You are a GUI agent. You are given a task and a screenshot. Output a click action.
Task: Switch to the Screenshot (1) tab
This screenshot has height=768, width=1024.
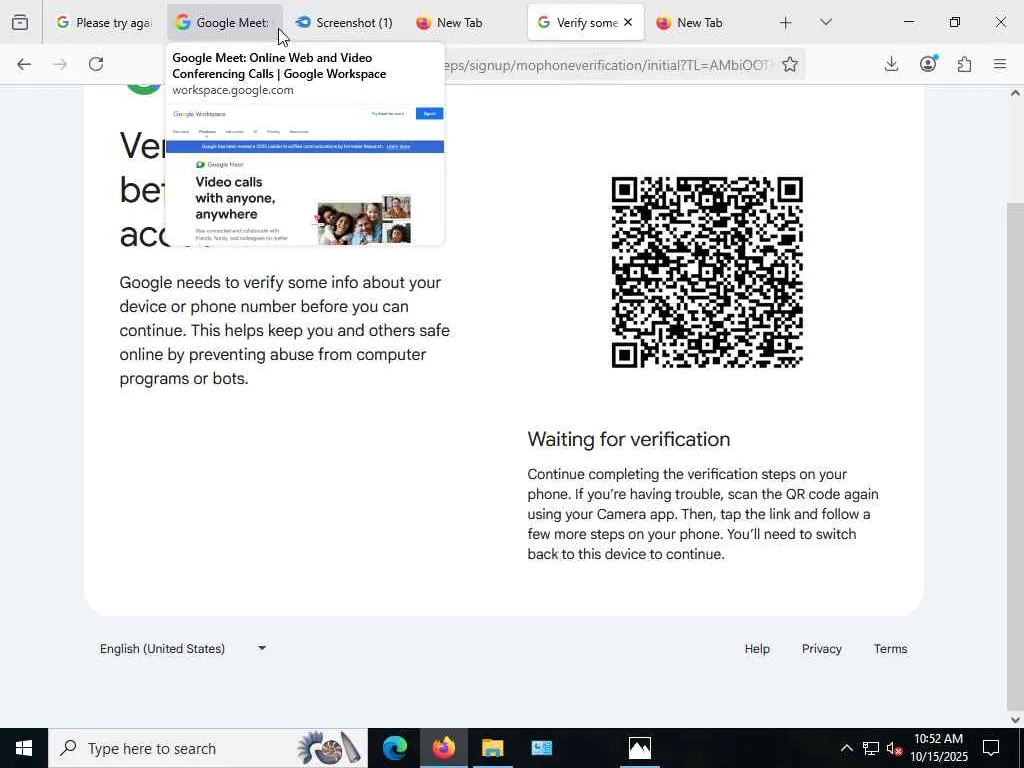(344, 22)
